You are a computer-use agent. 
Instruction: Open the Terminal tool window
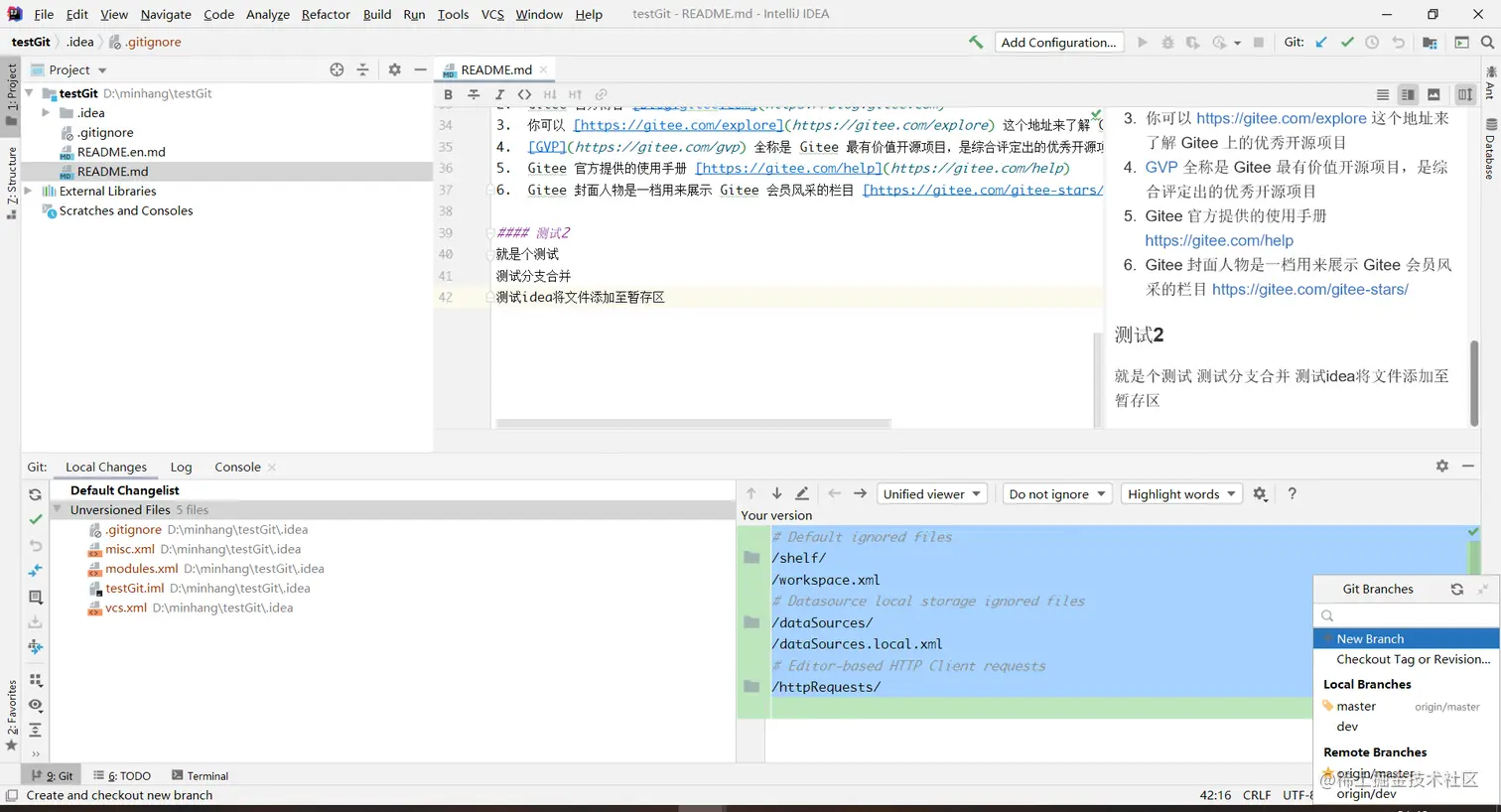[200, 775]
